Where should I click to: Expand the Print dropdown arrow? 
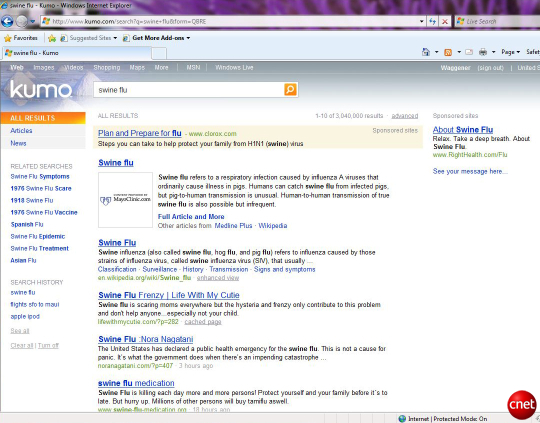(494, 52)
